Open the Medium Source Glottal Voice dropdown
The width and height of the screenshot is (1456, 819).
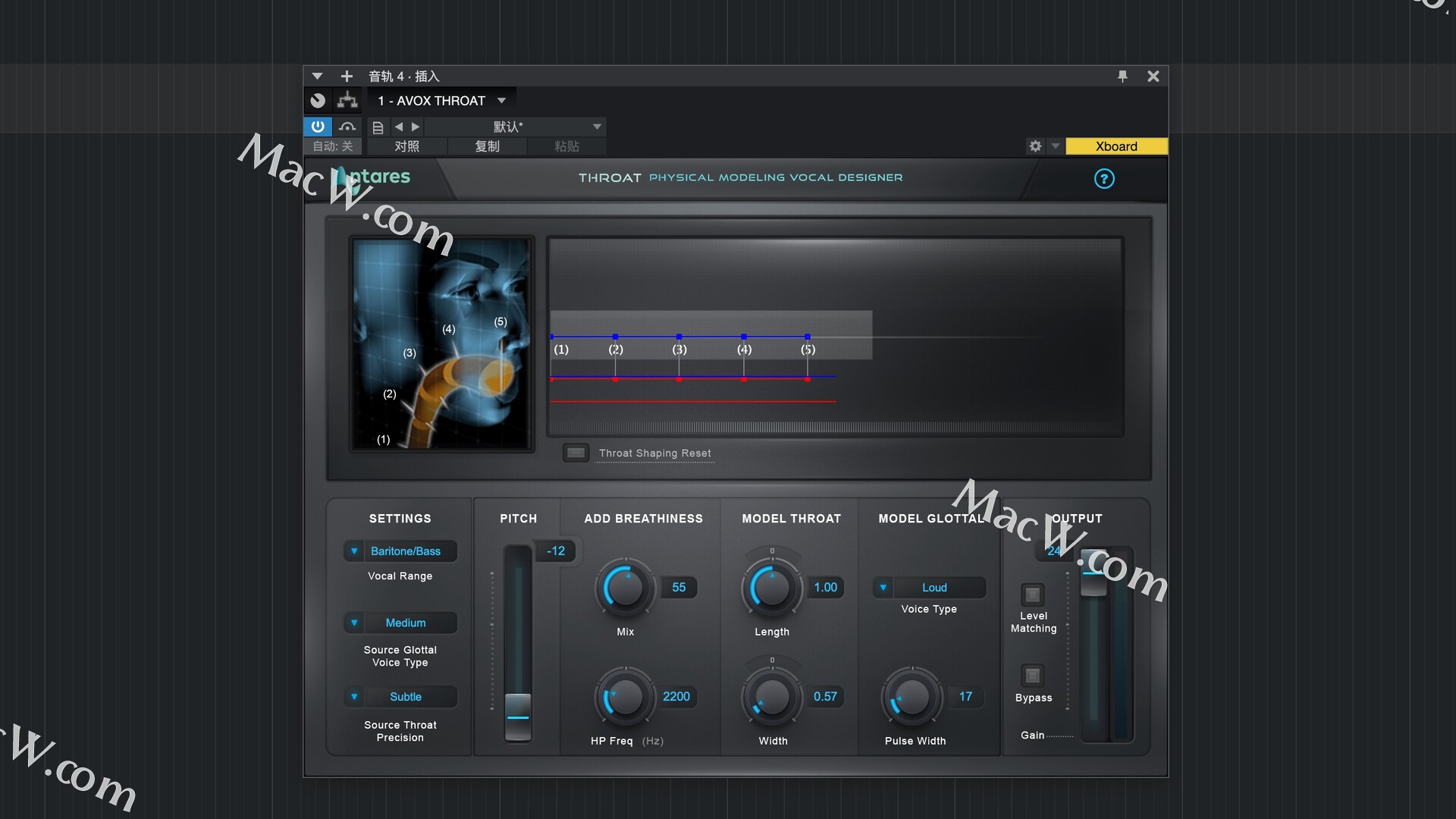click(x=400, y=623)
